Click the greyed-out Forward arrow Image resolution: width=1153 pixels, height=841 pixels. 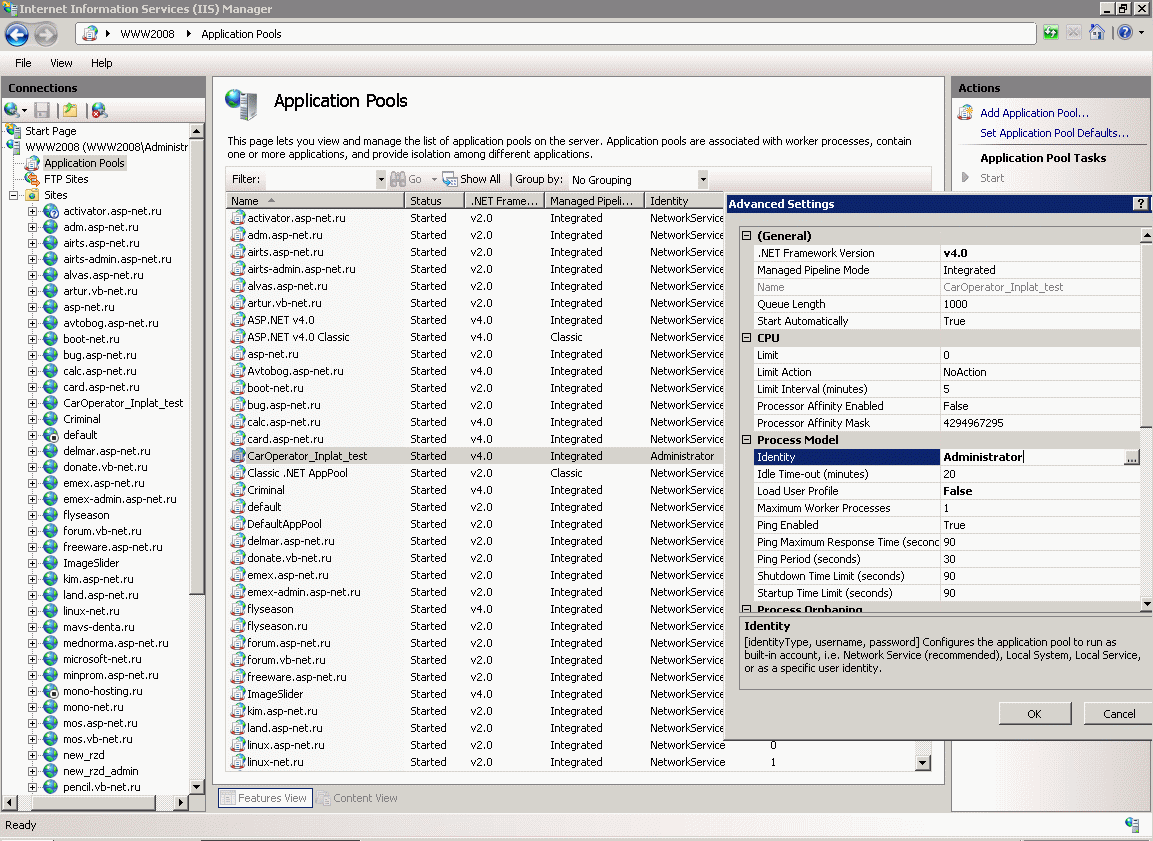coord(46,34)
